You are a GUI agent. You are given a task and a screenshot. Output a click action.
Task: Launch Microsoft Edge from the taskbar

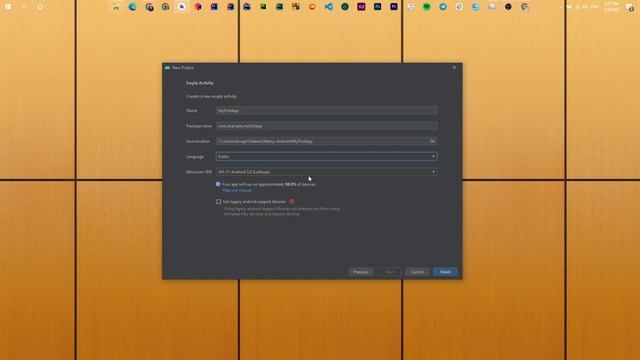click(133, 7)
